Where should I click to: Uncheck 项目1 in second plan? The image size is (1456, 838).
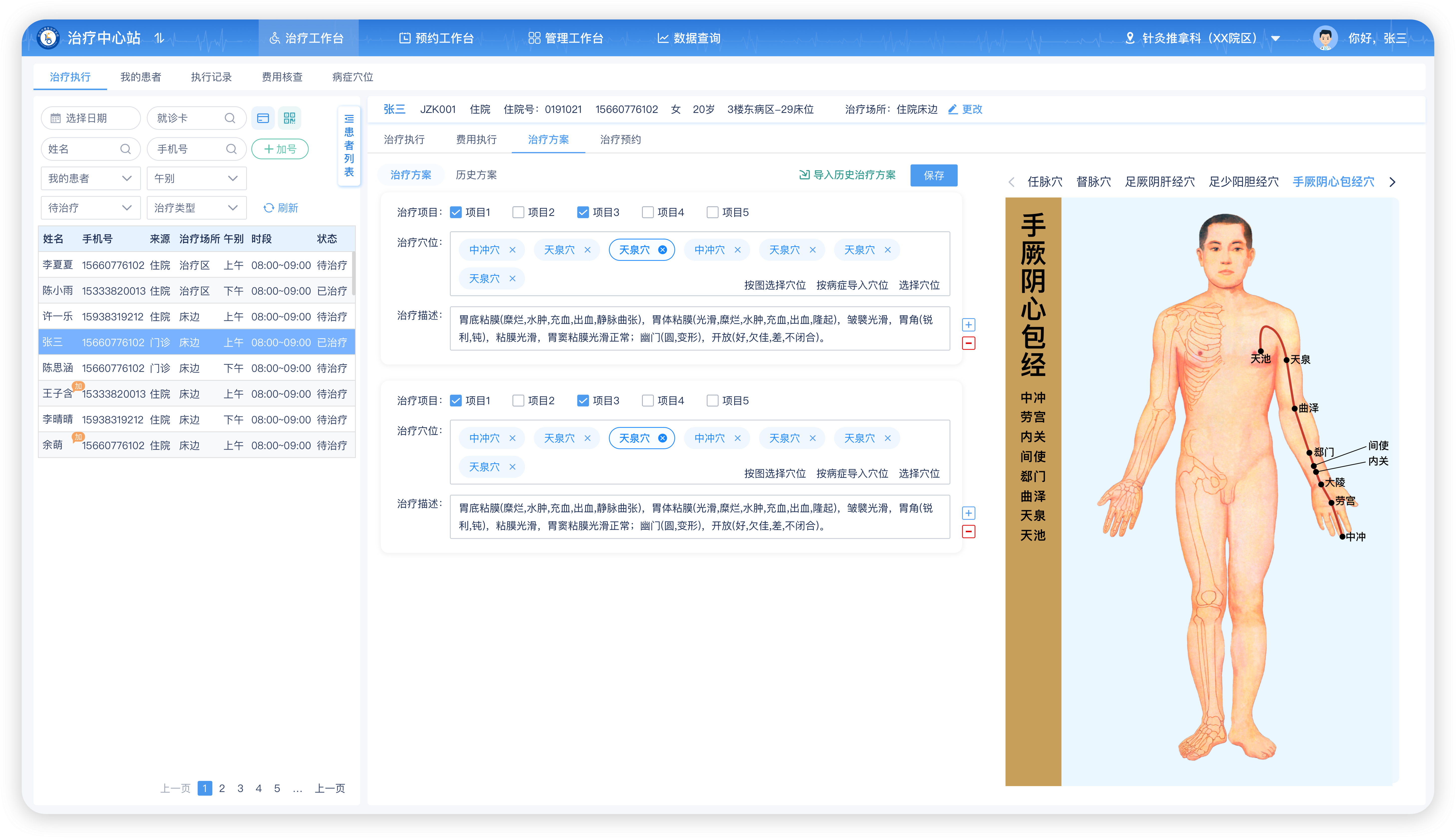(456, 401)
